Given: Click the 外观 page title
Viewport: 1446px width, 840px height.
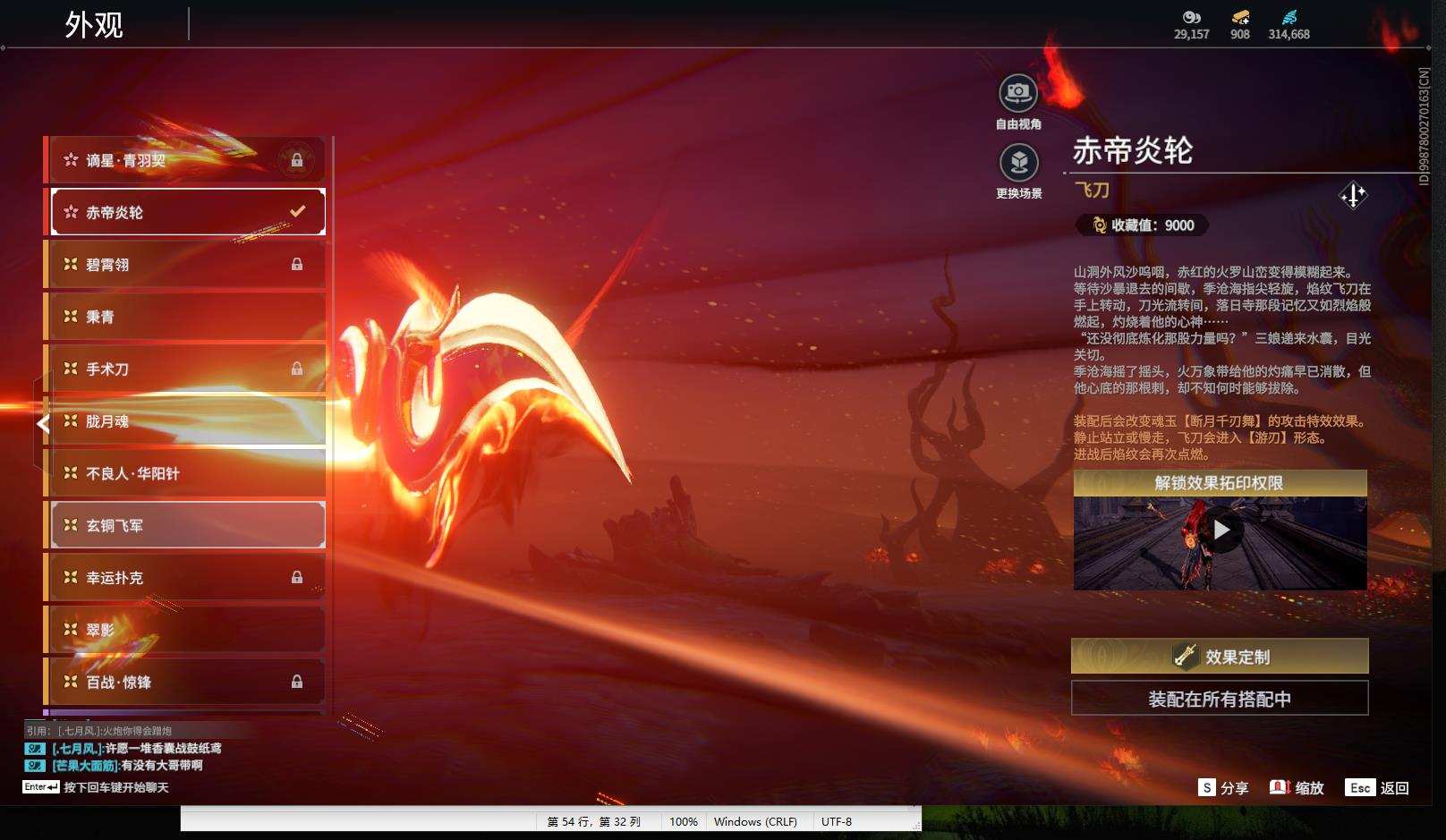Looking at the screenshot, I should click(94, 24).
